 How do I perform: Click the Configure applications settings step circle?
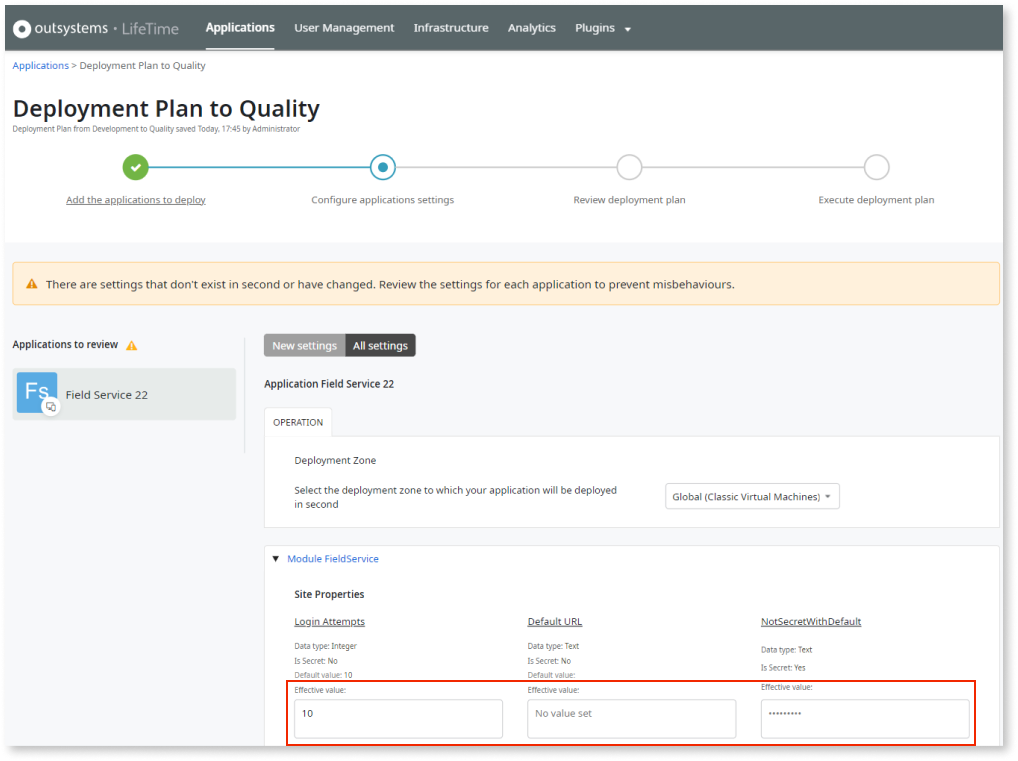pyautogui.click(x=382, y=167)
